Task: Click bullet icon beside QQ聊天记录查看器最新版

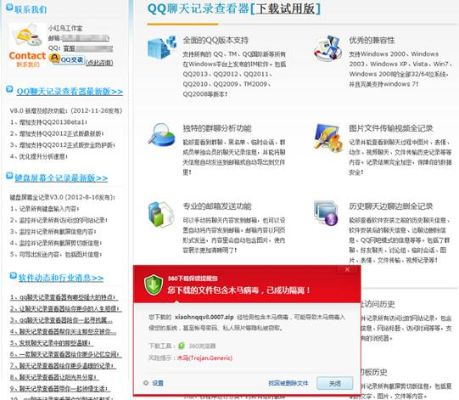Action: click(10, 89)
